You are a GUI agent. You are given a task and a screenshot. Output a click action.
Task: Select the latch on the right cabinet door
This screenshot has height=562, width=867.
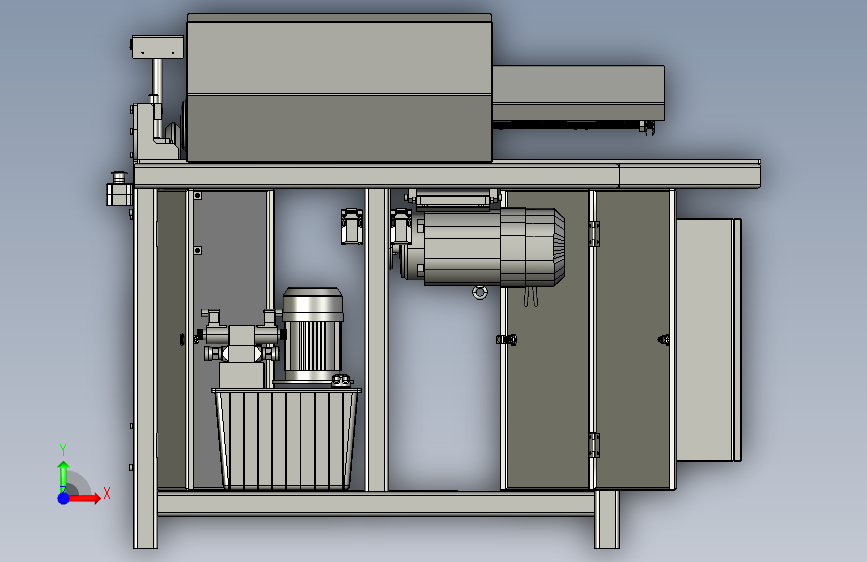(x=664, y=340)
